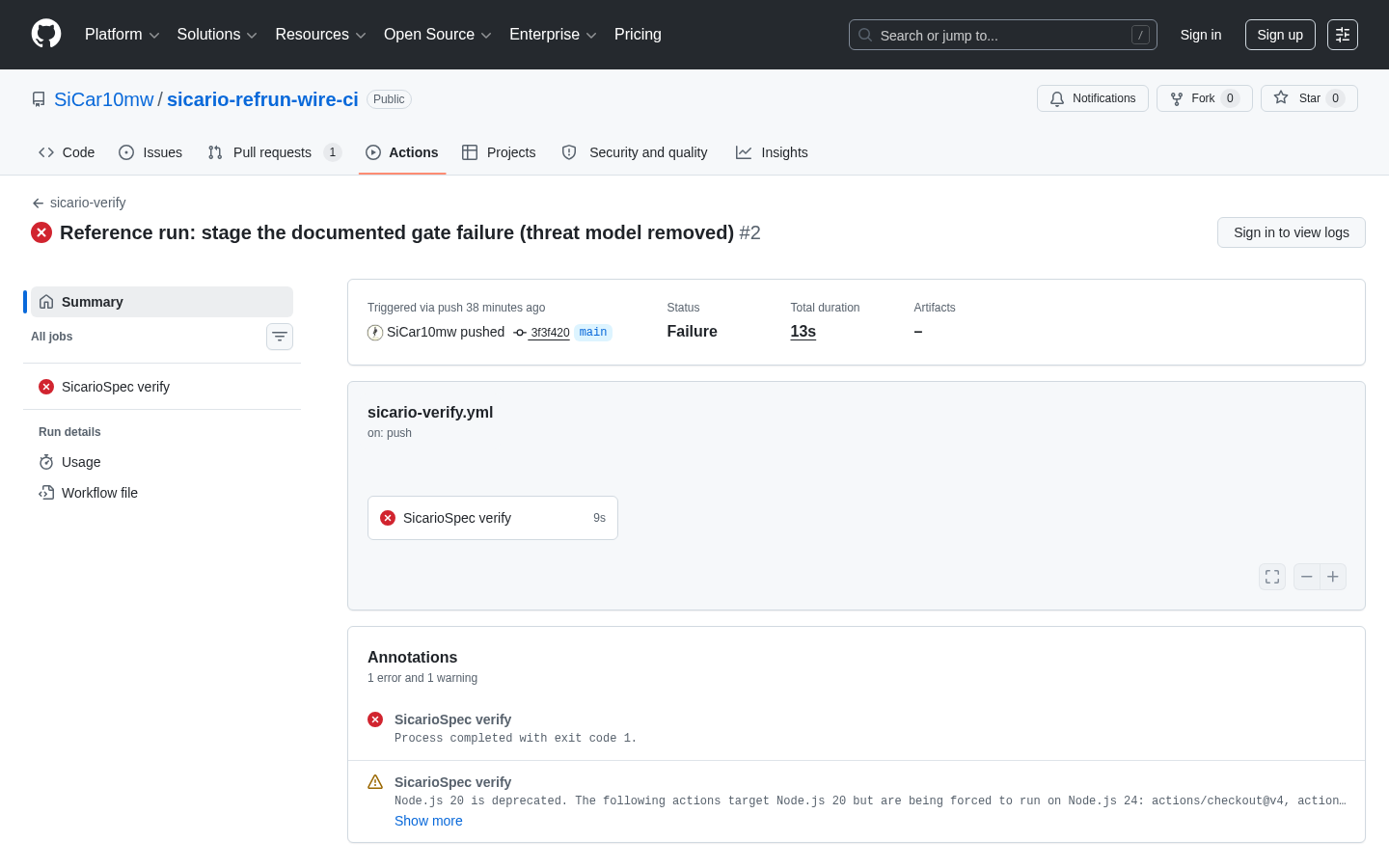Expand the Show more annotation text
The height and width of the screenshot is (868, 1389).
point(428,821)
